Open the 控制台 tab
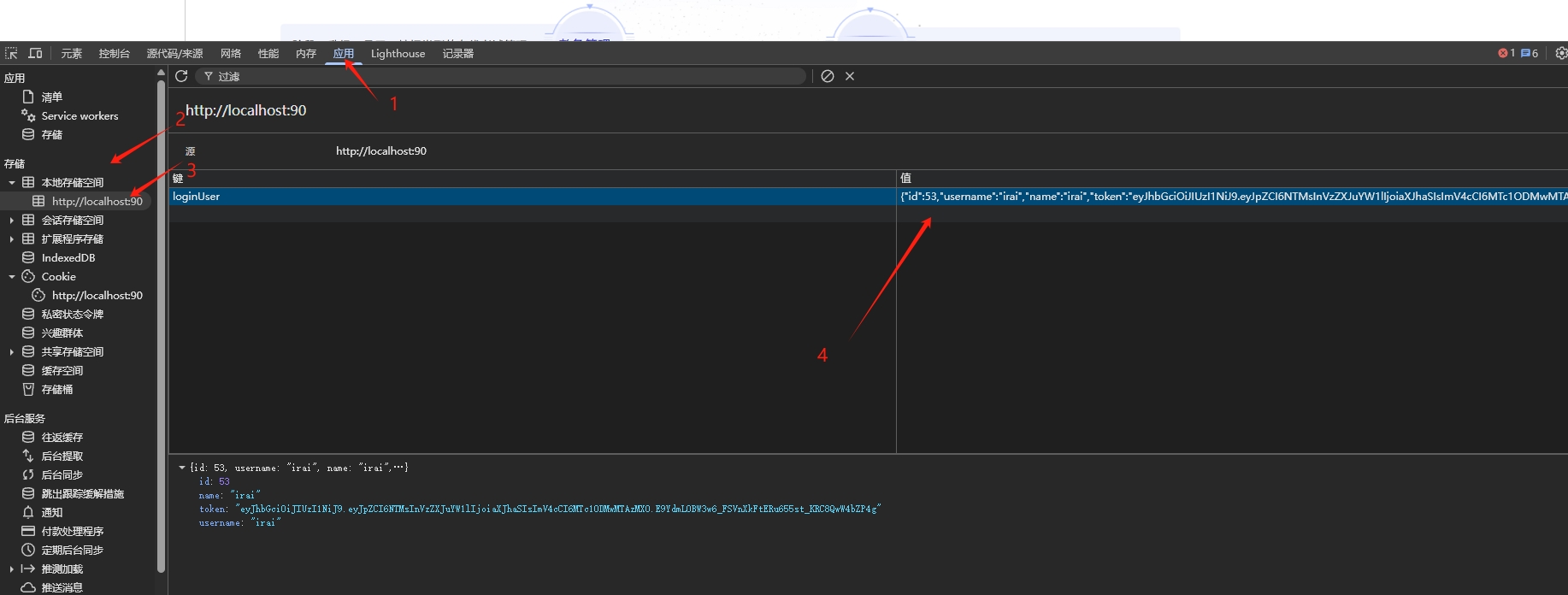 114,53
